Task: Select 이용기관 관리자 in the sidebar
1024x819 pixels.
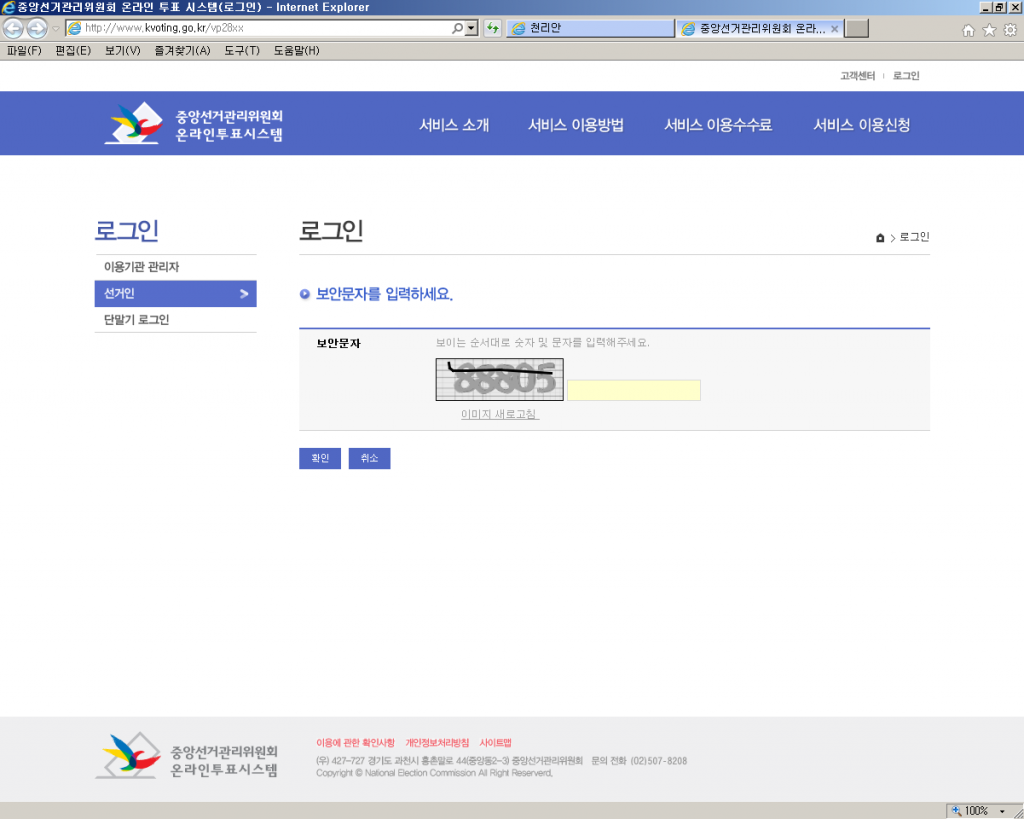Action: click(142, 267)
